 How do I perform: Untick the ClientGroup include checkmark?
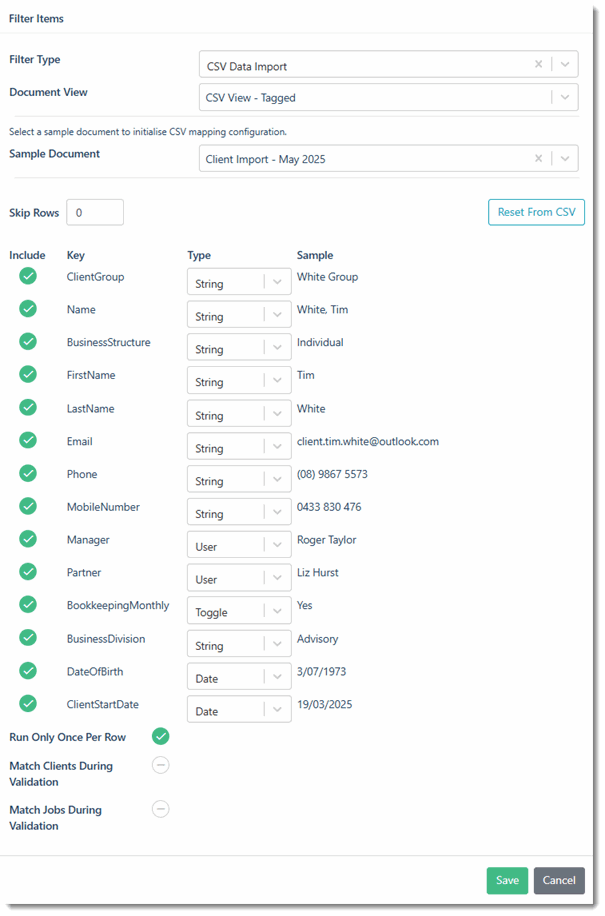28,276
